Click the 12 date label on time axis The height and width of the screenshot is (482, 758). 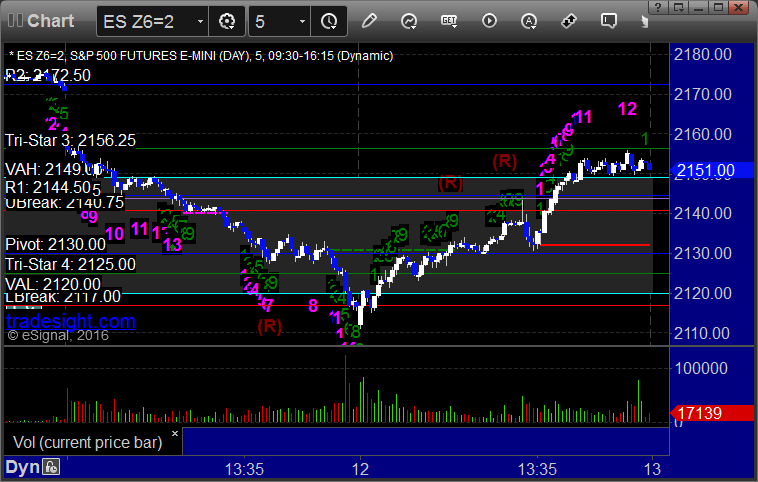(x=360, y=469)
